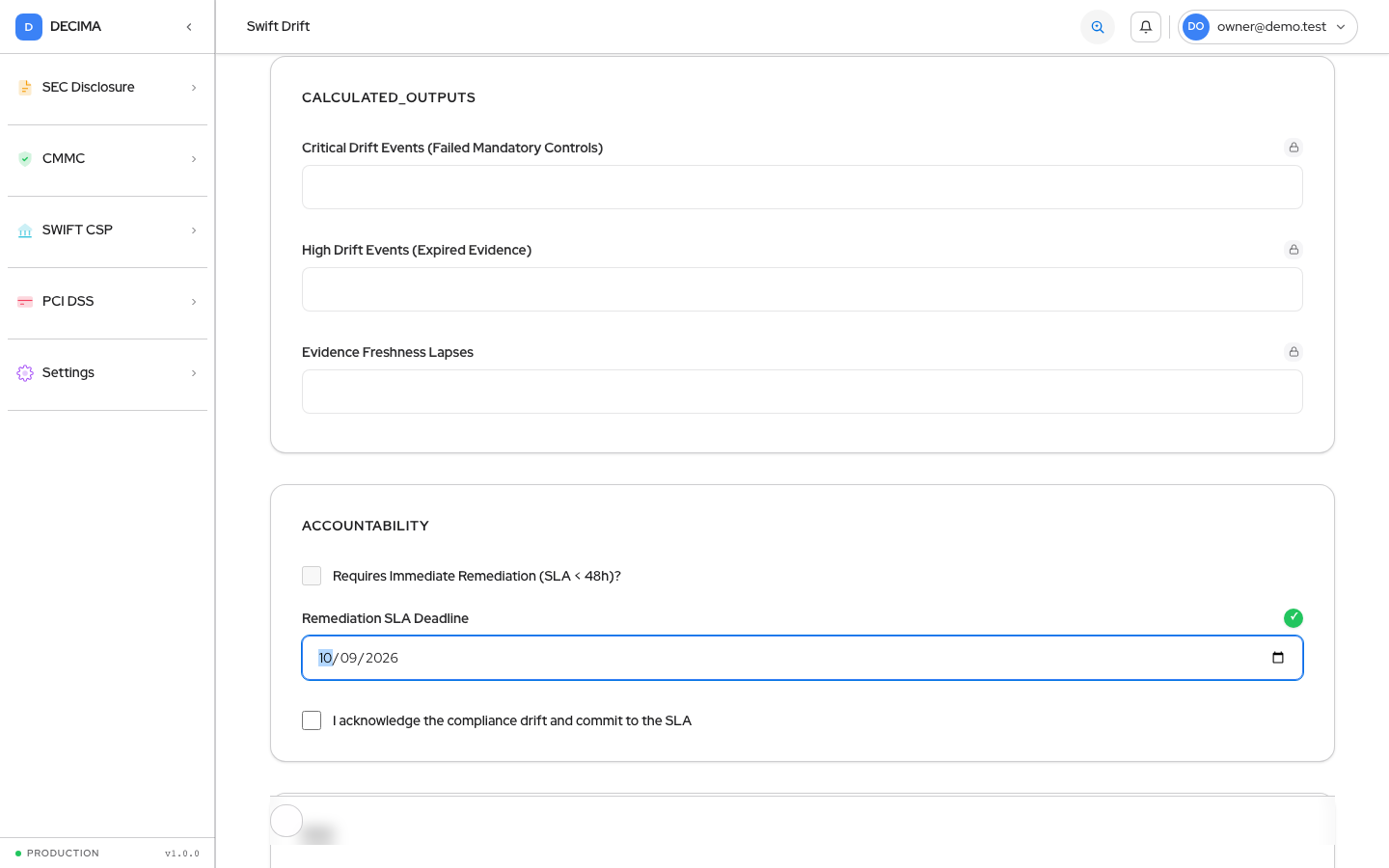Click the lock icon for Evidence Freshness Lapses

1294,352
